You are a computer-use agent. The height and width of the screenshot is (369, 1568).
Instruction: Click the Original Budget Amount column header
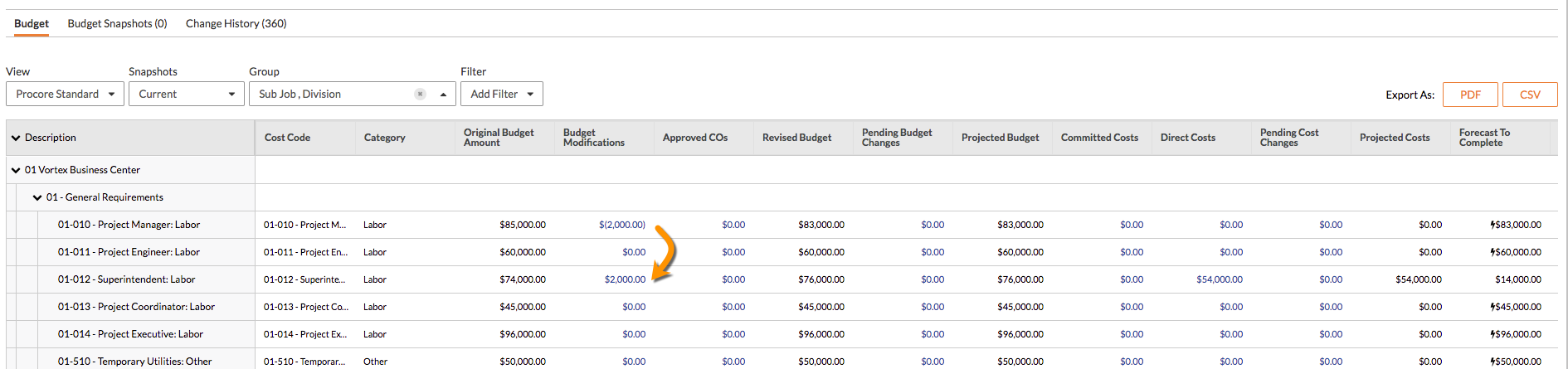click(x=499, y=138)
